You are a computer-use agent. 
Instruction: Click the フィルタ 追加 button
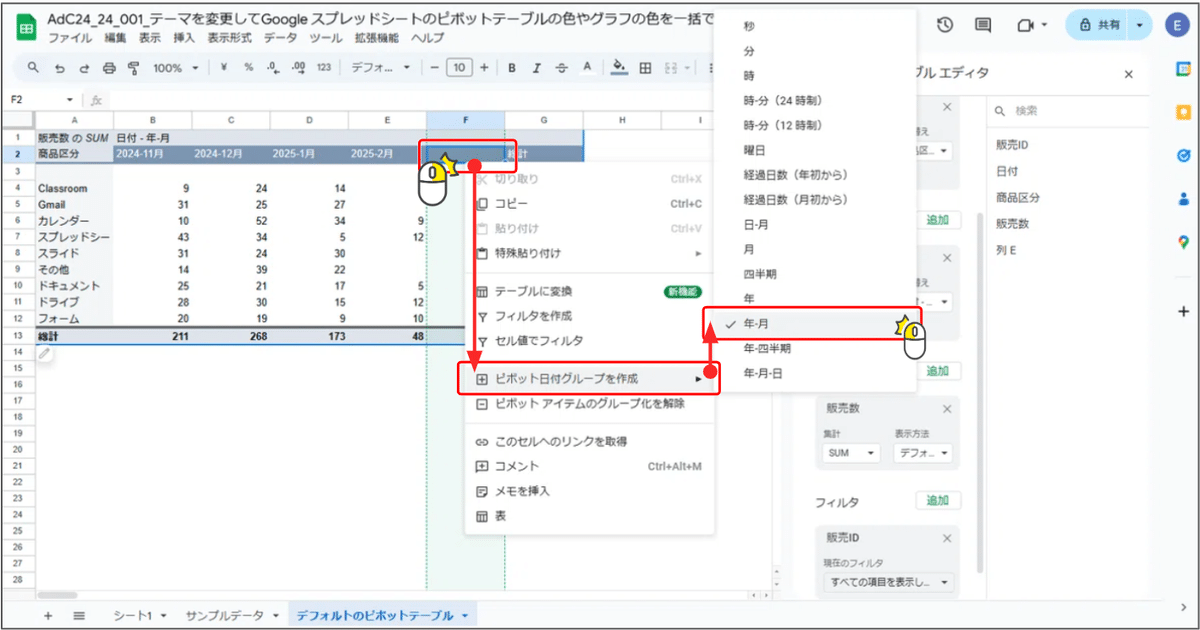(x=938, y=501)
